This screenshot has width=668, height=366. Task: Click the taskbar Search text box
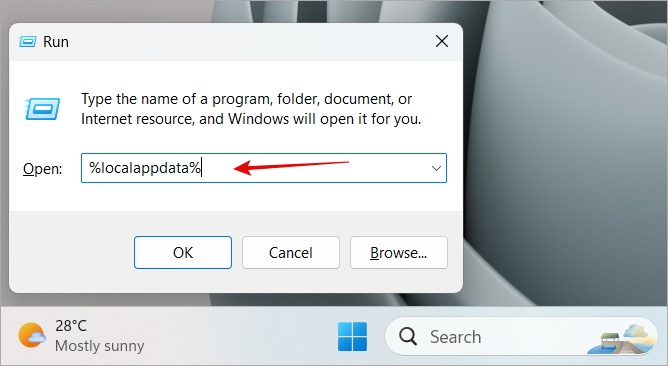click(x=521, y=337)
